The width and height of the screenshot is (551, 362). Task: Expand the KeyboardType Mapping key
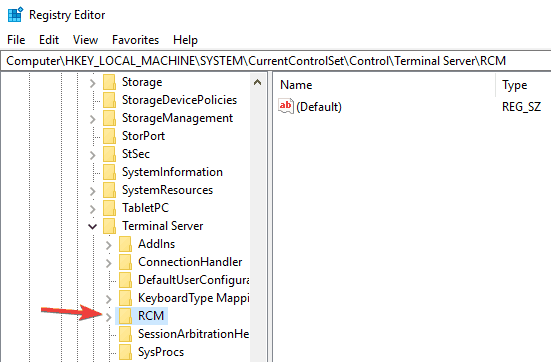(x=109, y=299)
